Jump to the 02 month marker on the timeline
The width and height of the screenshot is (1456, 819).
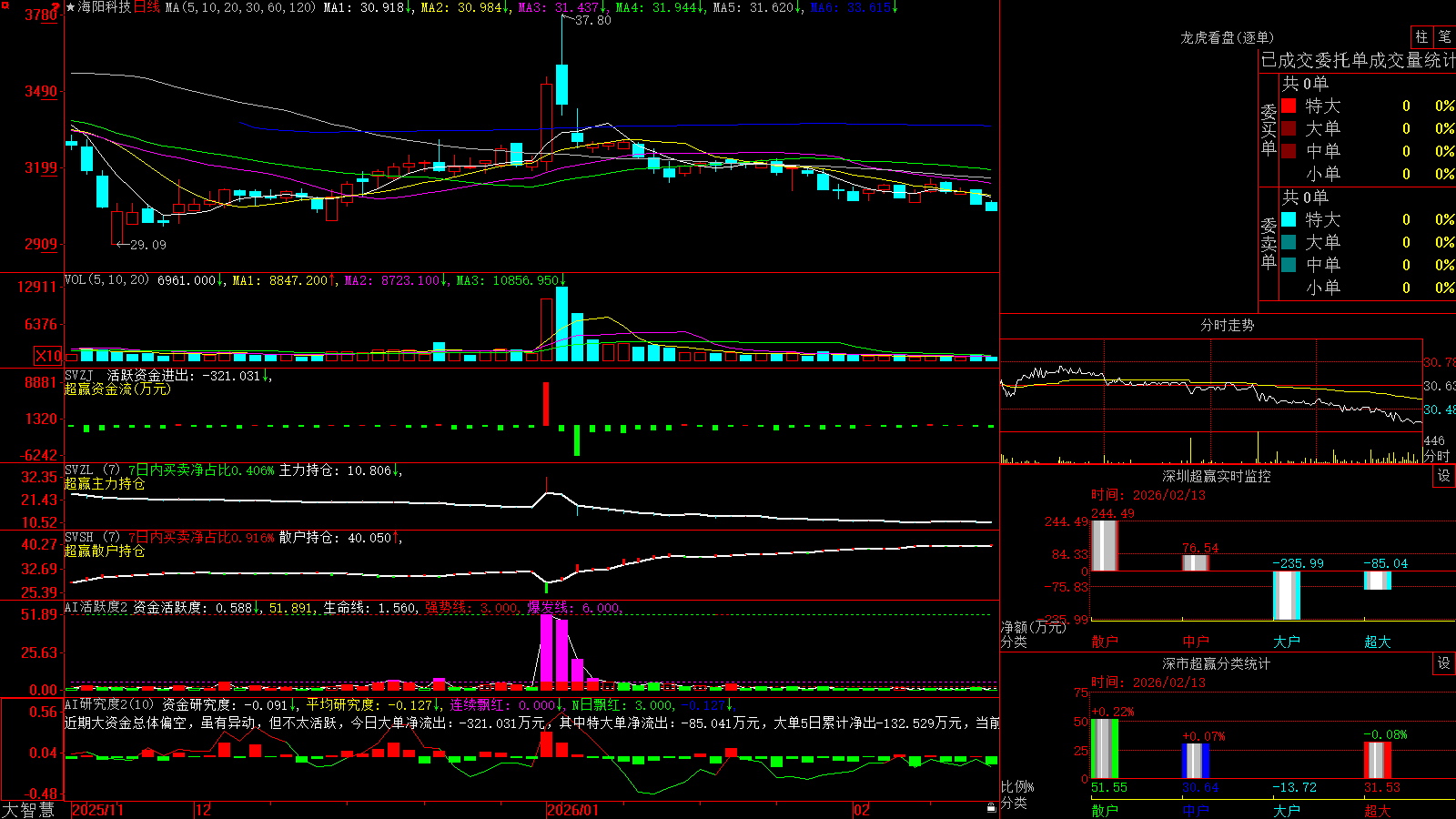862,810
